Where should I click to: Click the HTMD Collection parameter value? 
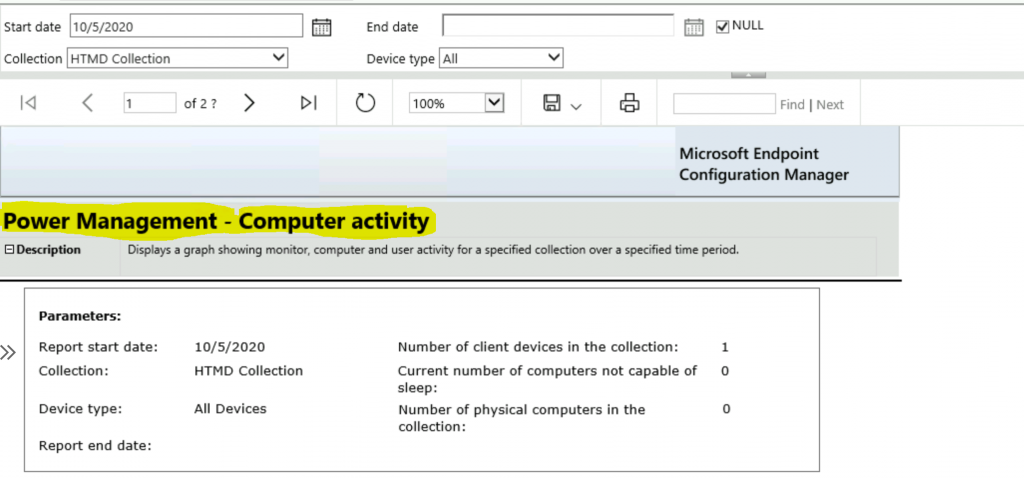point(249,371)
